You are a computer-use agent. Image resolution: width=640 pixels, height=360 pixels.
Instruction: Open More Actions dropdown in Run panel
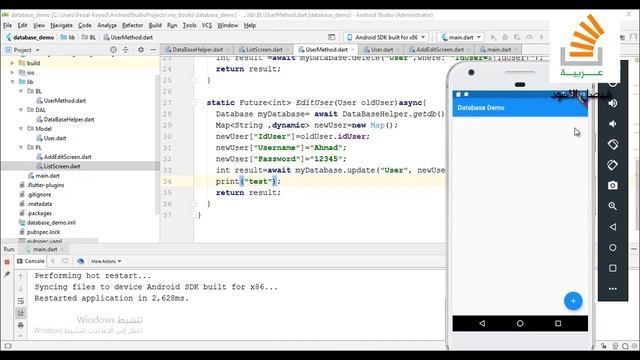click(105, 261)
